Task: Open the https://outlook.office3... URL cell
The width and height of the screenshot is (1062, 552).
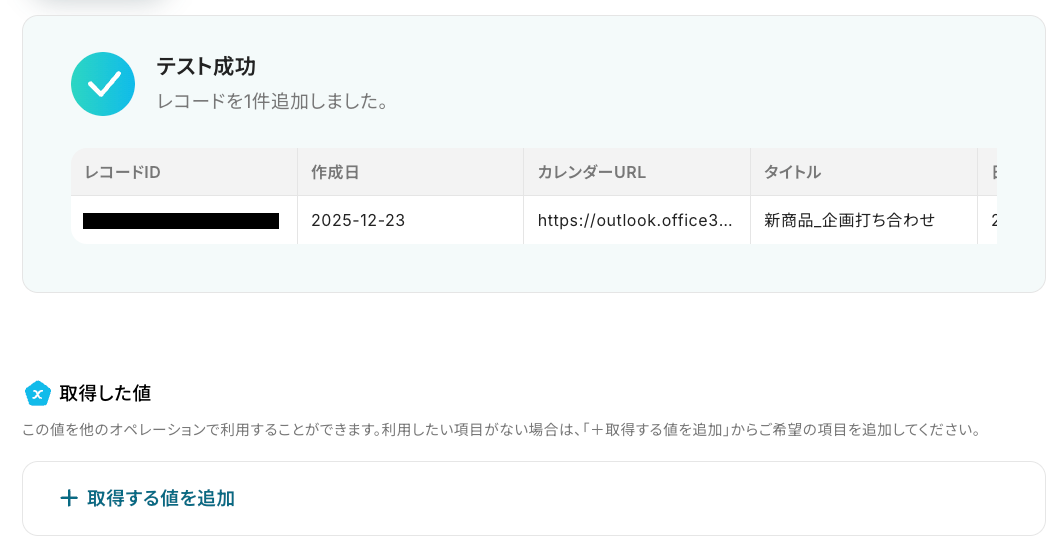Action: (637, 220)
